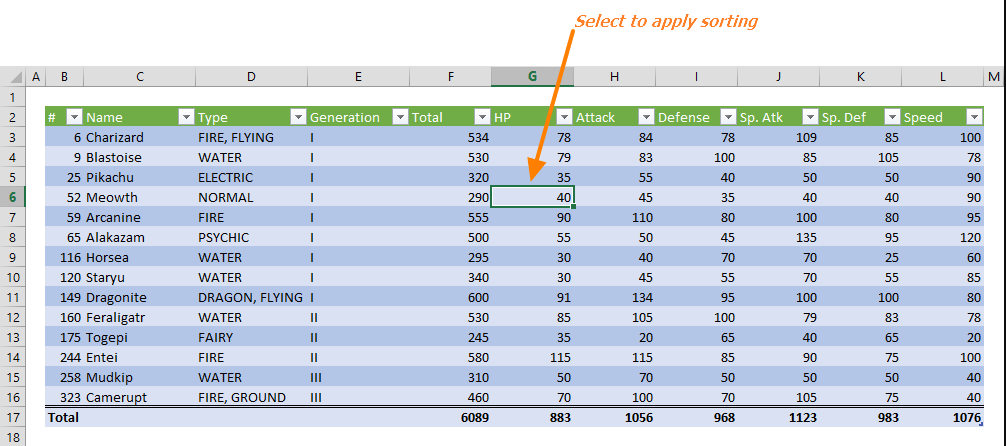Select column E header
The image size is (1006, 446).
point(358,77)
